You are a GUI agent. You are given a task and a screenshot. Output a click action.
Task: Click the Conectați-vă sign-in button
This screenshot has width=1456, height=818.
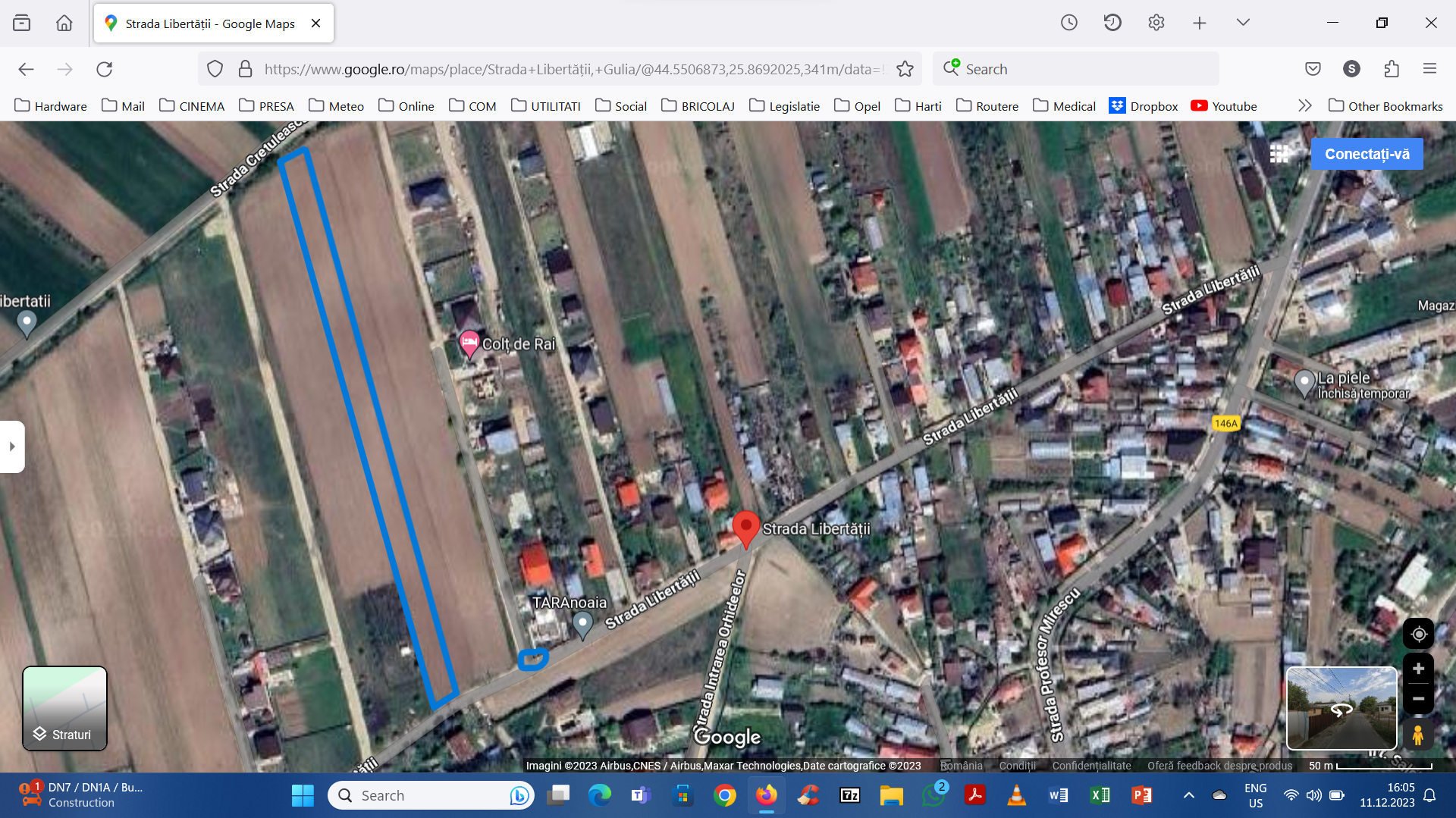tap(1367, 154)
